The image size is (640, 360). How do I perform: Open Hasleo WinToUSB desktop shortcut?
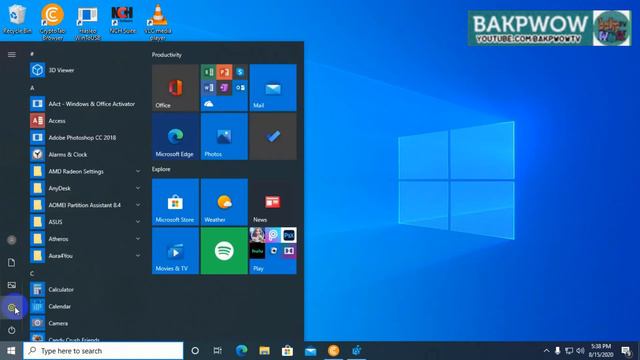point(88,22)
